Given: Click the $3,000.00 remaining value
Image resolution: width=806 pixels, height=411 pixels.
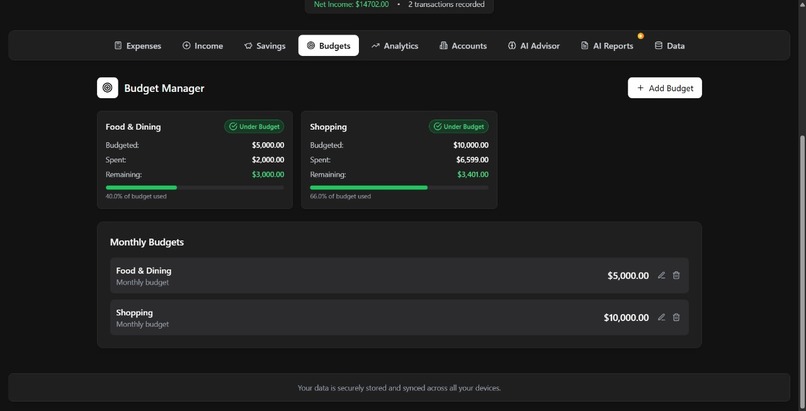Looking at the screenshot, I should point(268,175).
